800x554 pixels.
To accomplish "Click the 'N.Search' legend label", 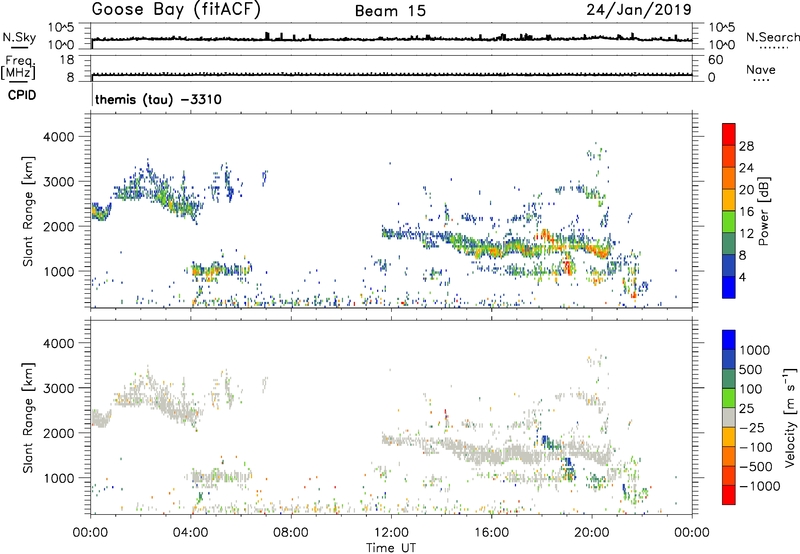I will click(x=772, y=37).
